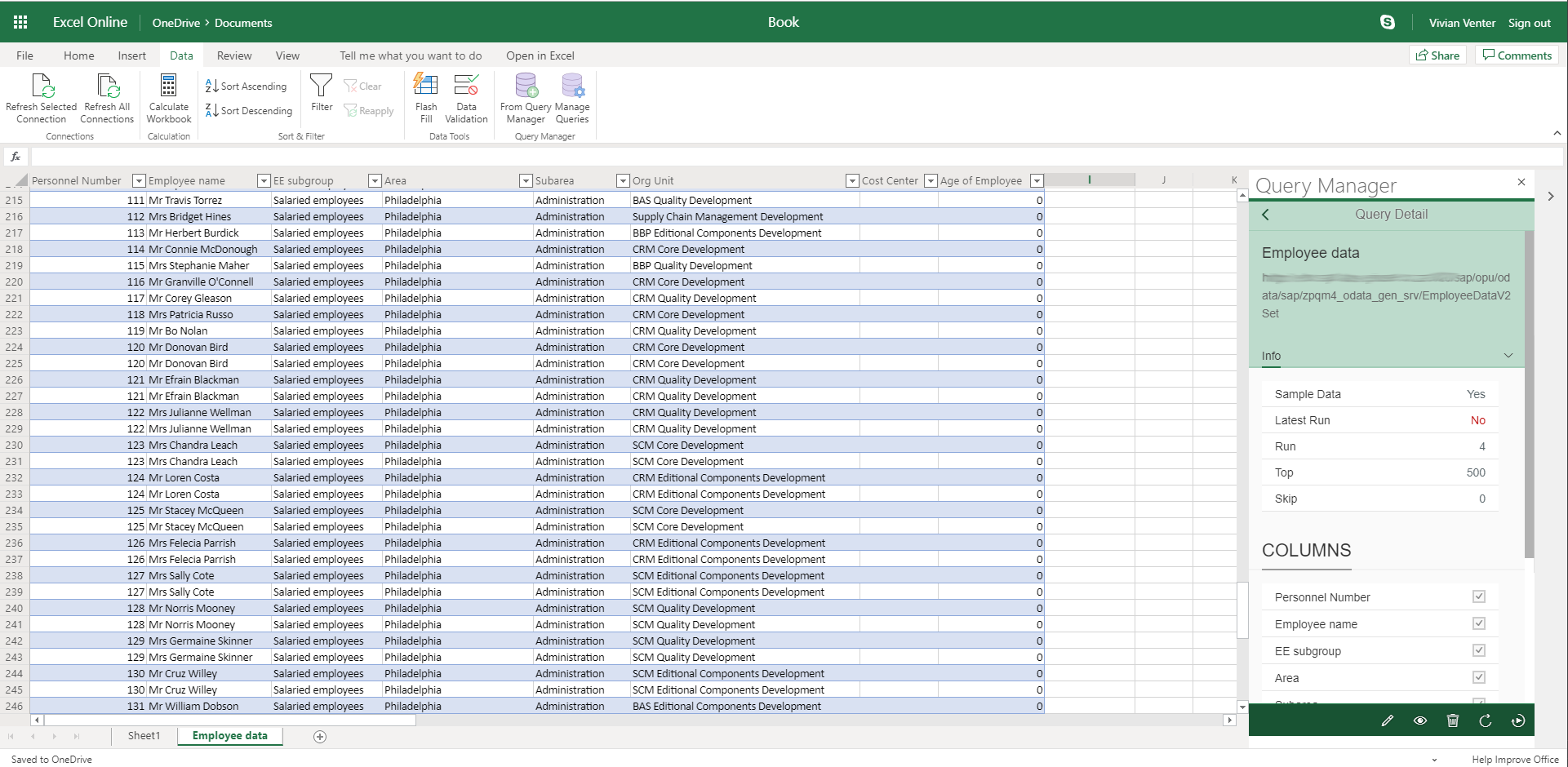Viewport: 1568px width, 767px height.
Task: Click From Query Manager
Action: tap(525, 96)
